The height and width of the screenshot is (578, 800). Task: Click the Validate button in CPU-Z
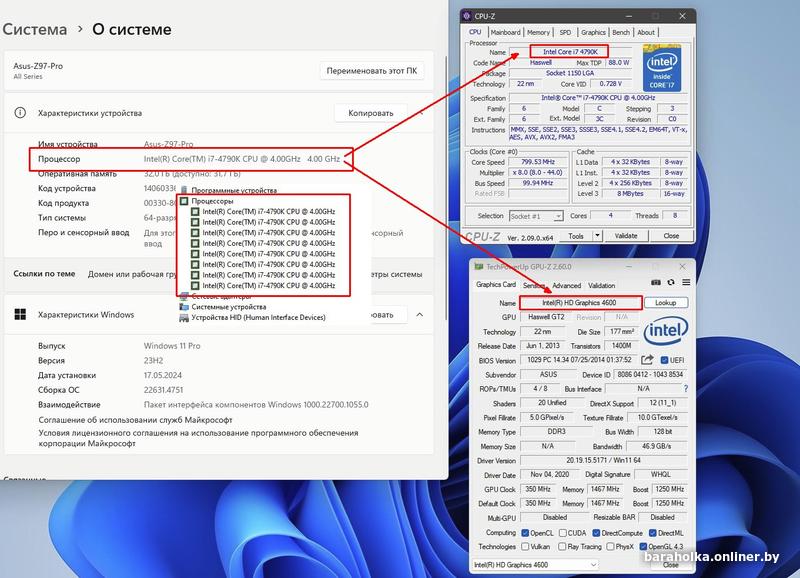625,236
